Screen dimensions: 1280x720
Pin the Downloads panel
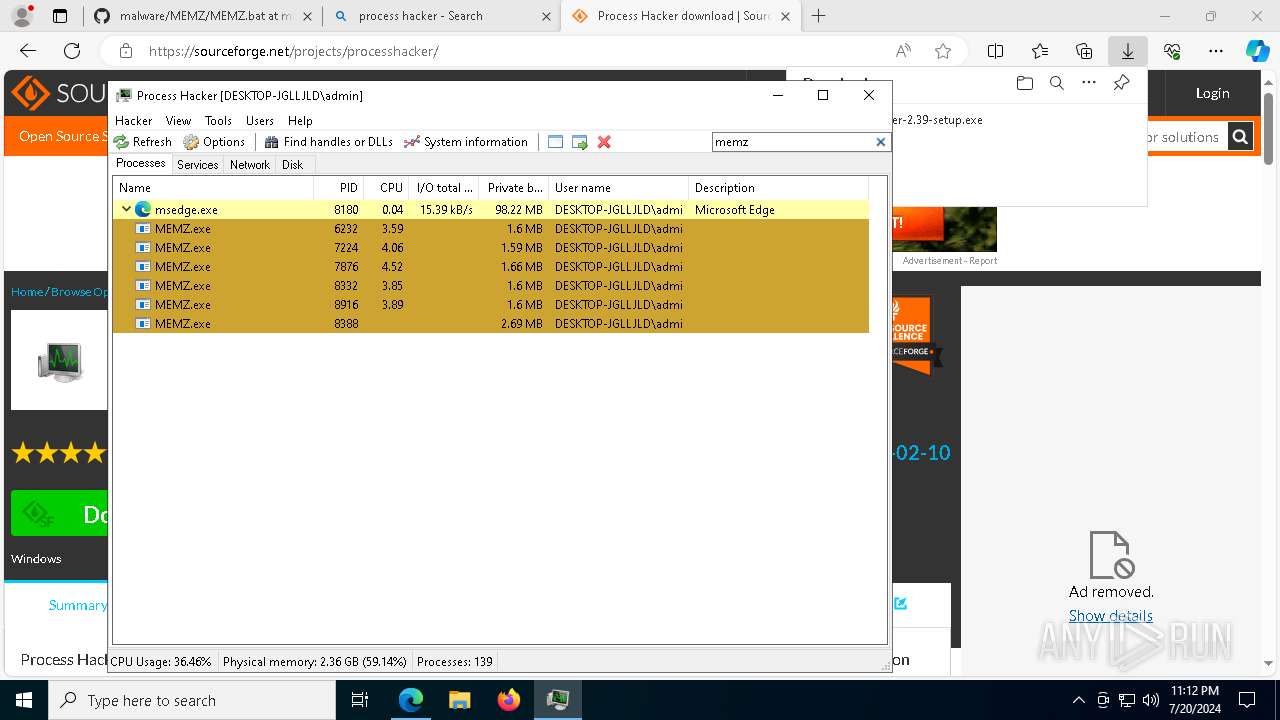click(x=1121, y=83)
